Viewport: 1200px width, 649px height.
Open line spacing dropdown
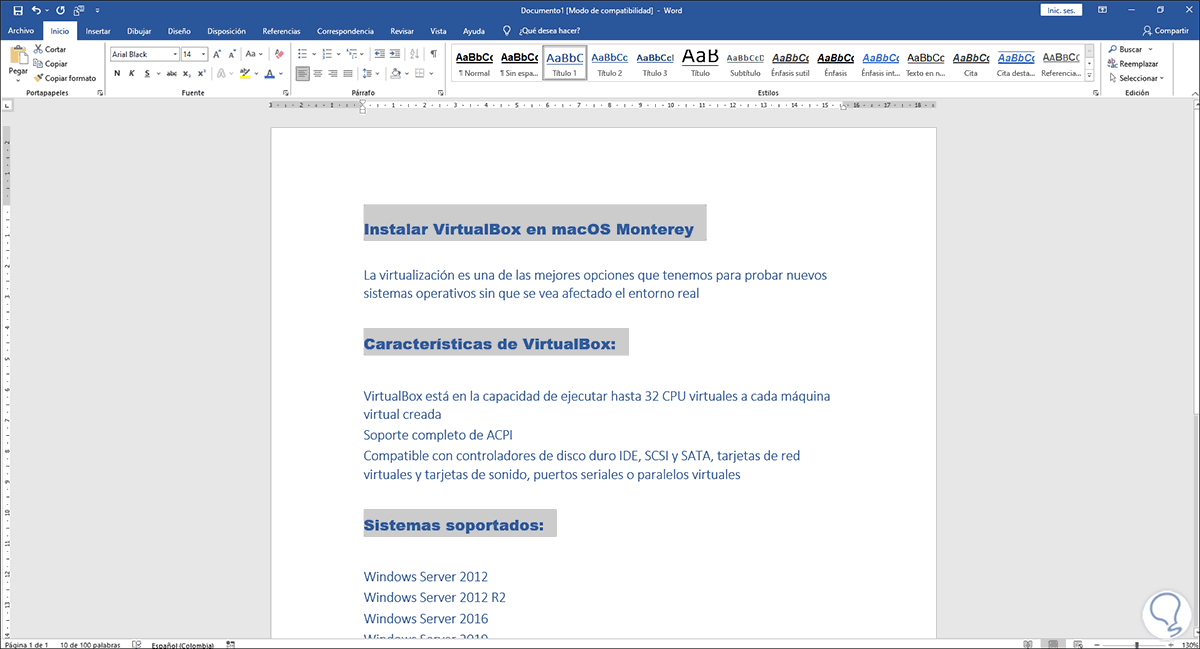click(372, 74)
